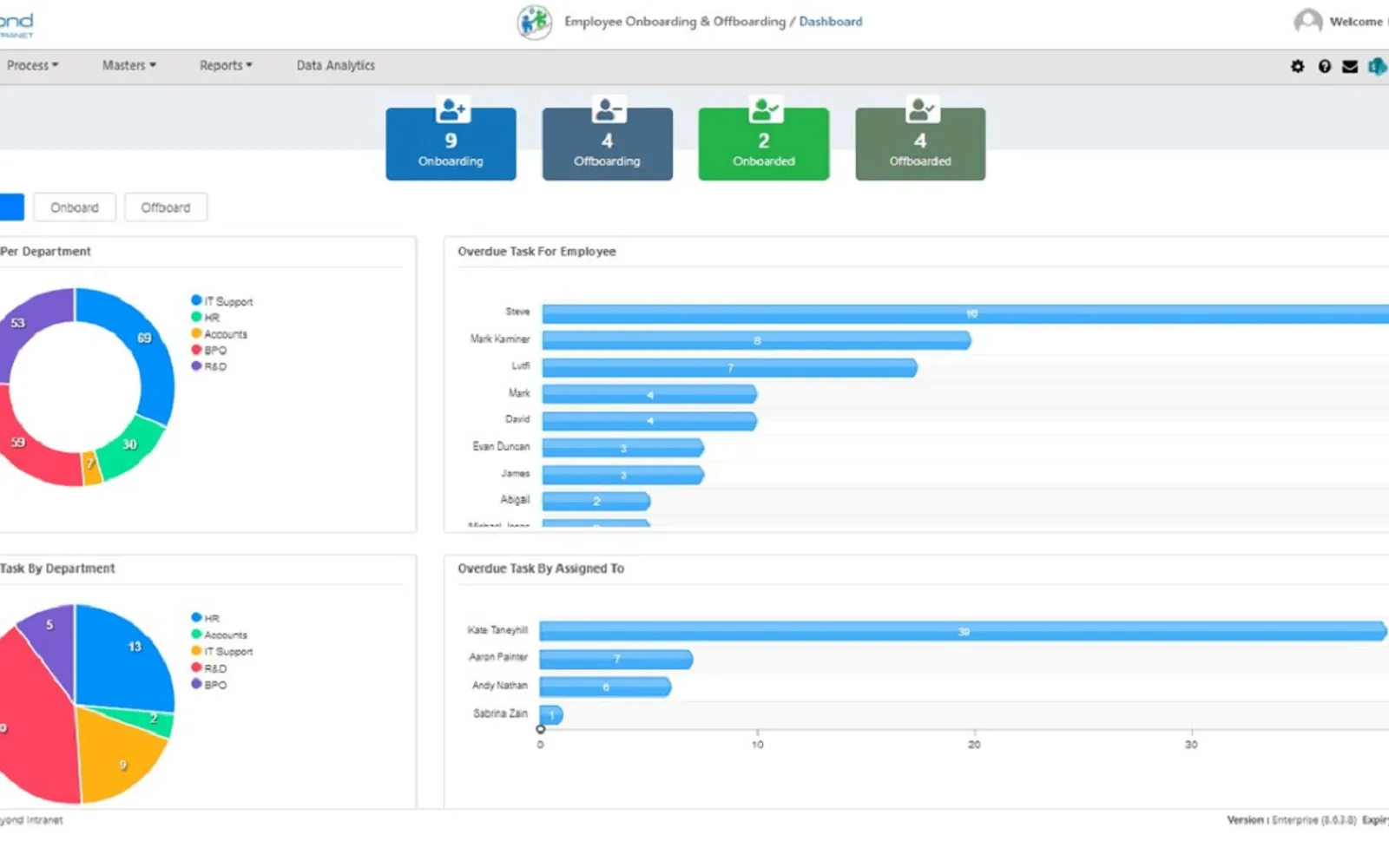1389x868 pixels.
Task: Expand the Masters menu dropdown
Action: [x=128, y=65]
